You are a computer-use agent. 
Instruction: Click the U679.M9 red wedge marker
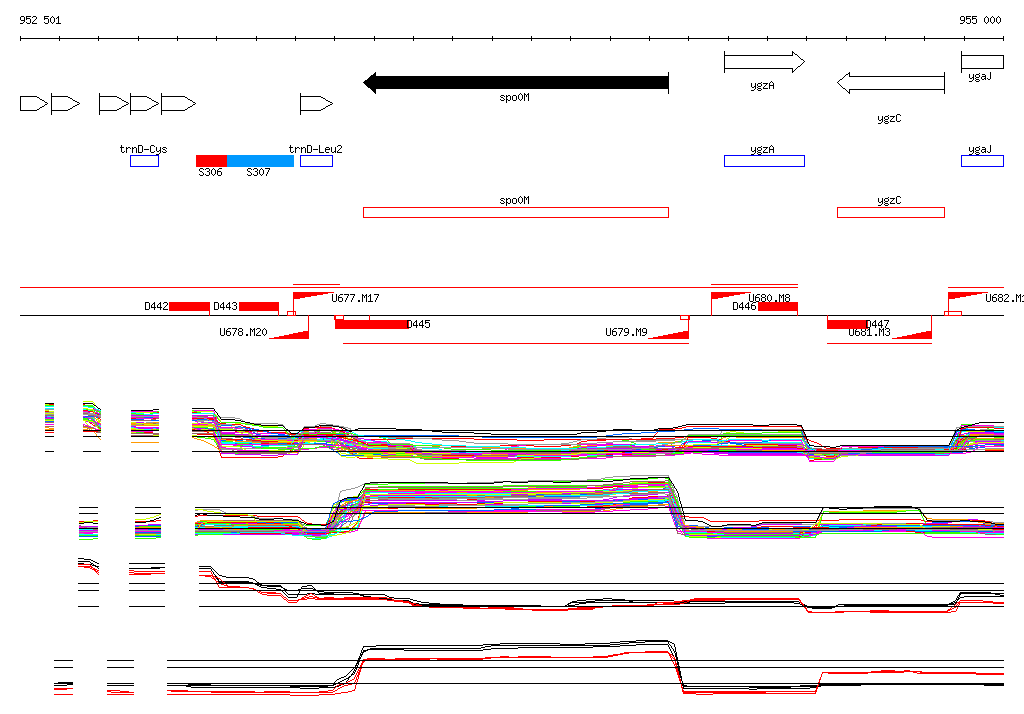click(x=669, y=334)
